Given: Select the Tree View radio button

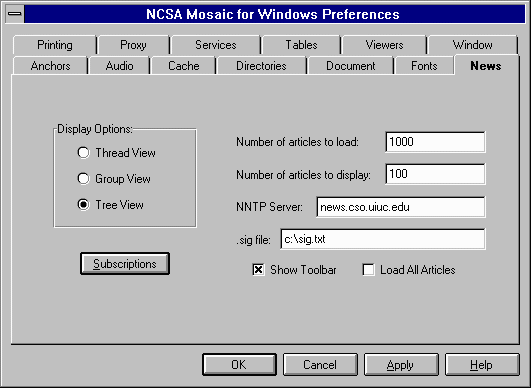Looking at the screenshot, I should pos(83,204).
